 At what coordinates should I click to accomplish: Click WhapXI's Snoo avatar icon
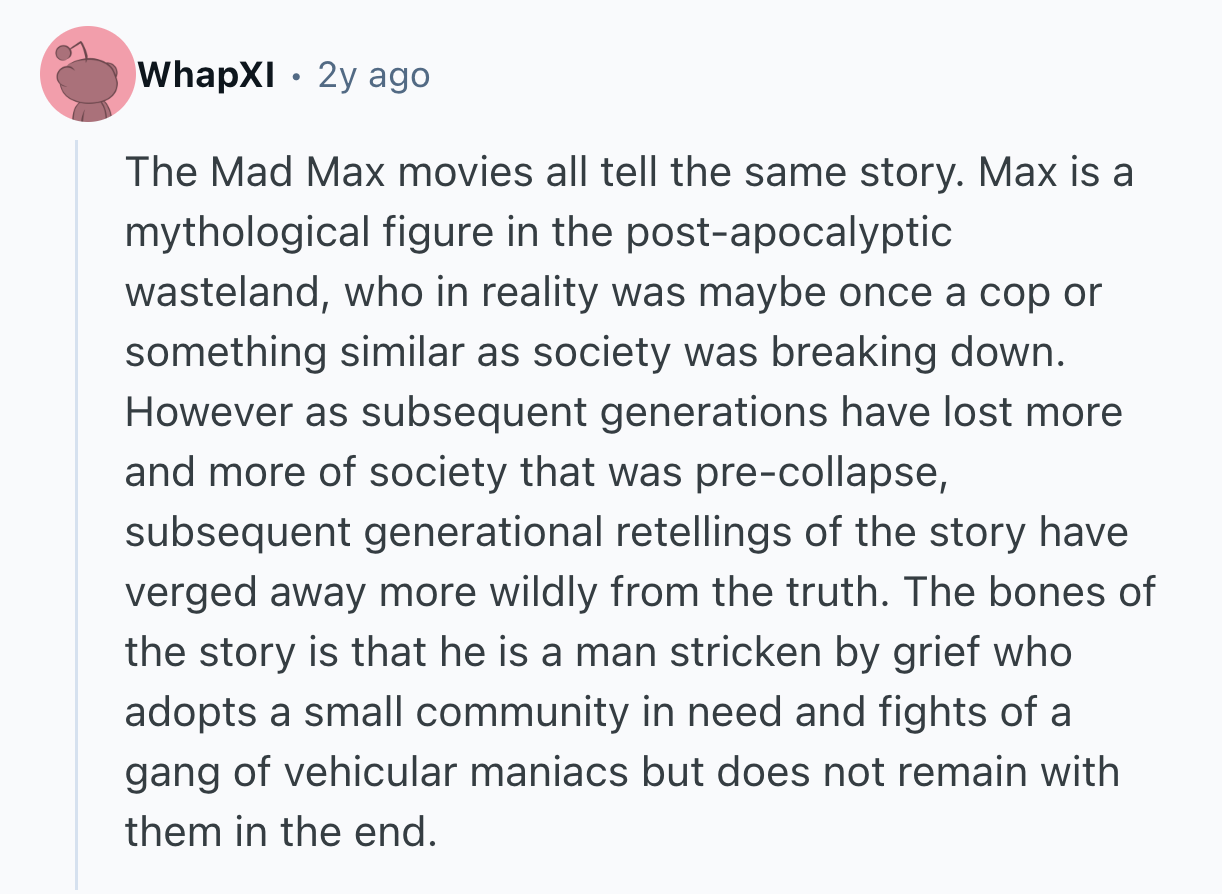(x=88, y=75)
